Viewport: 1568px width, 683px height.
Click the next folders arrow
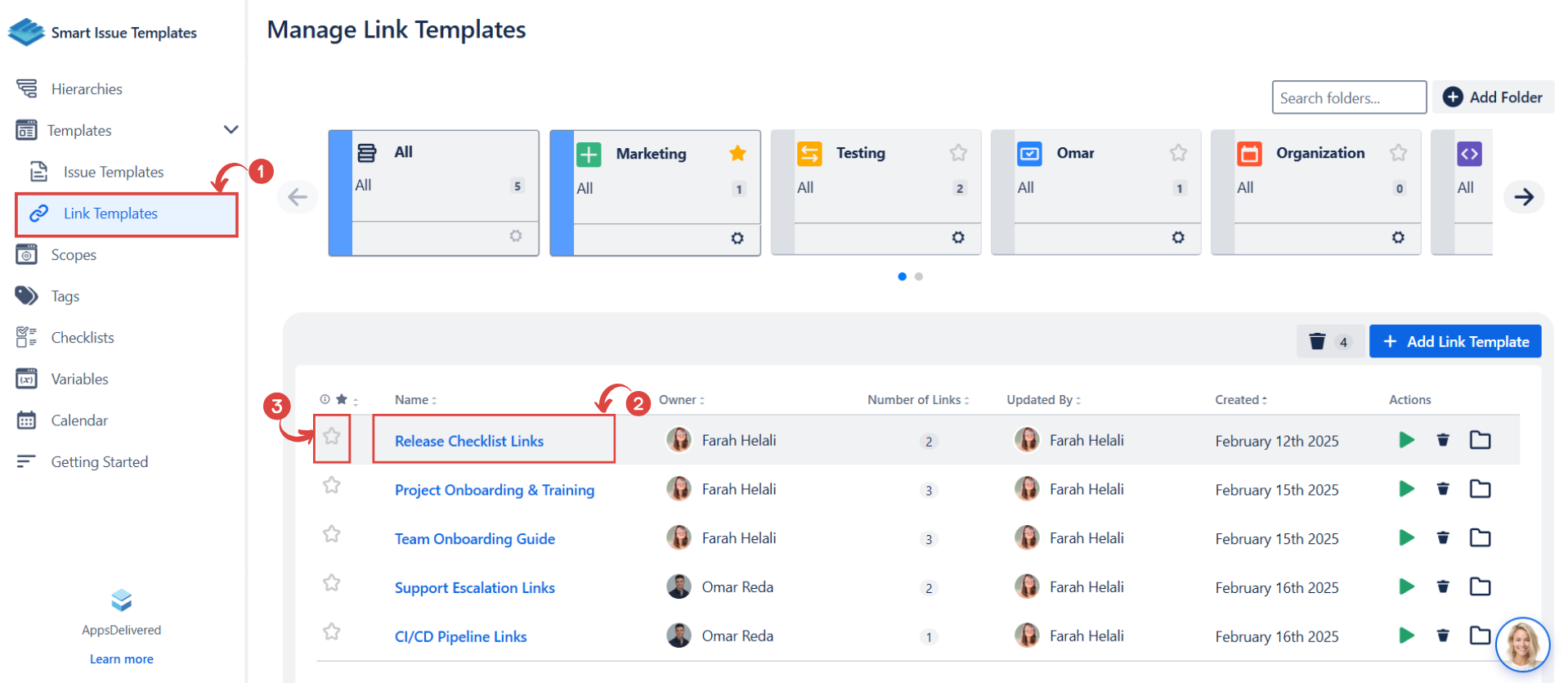1523,197
